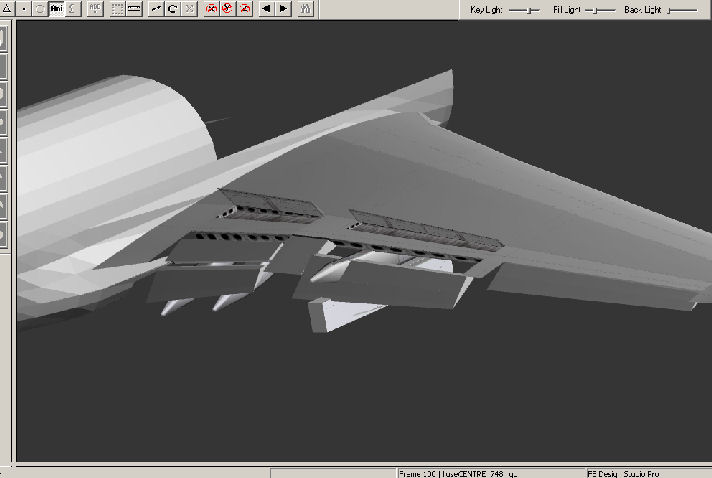
Task: Click the binoculars find icon
Action: point(305,9)
